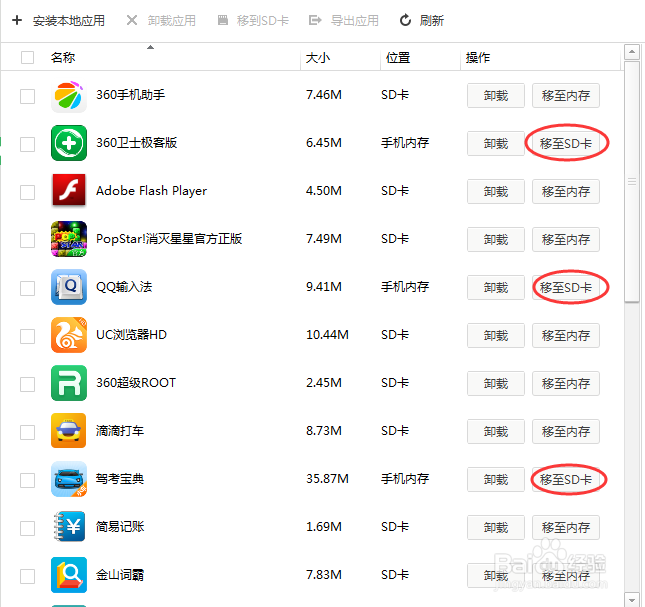
Task: Click the SD card icon in the toolbar
Action: pos(223,20)
